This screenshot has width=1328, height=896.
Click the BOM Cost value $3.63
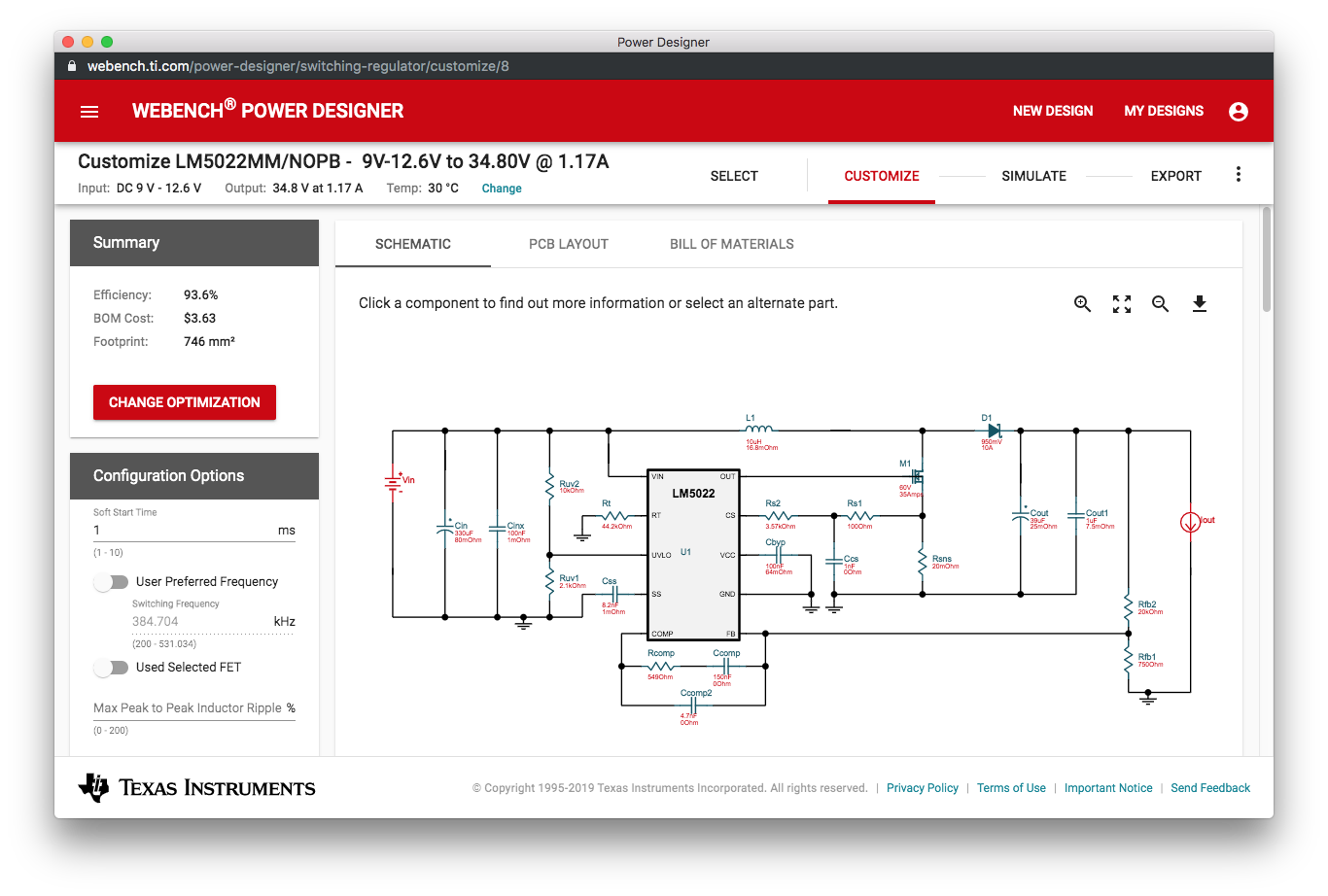click(x=200, y=319)
